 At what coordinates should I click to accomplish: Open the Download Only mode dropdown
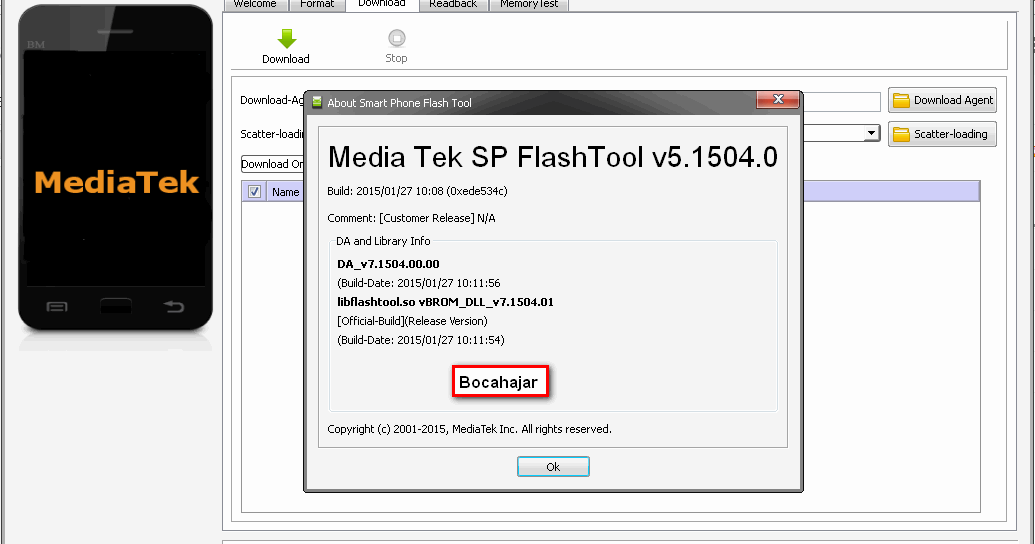click(x=272, y=164)
